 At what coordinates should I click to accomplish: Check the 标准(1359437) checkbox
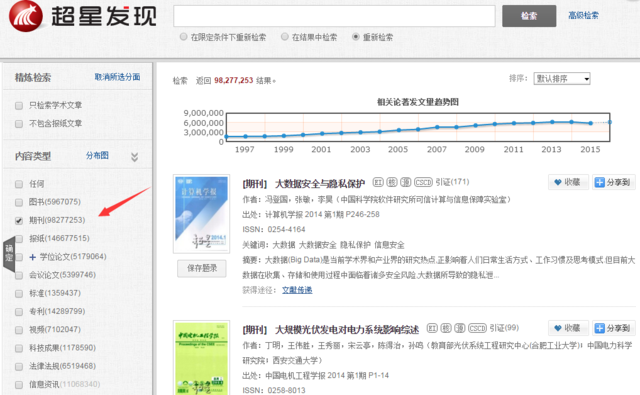(19, 293)
